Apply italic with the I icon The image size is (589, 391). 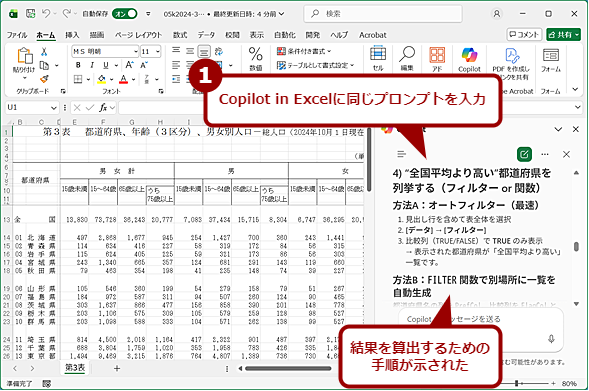(92, 65)
